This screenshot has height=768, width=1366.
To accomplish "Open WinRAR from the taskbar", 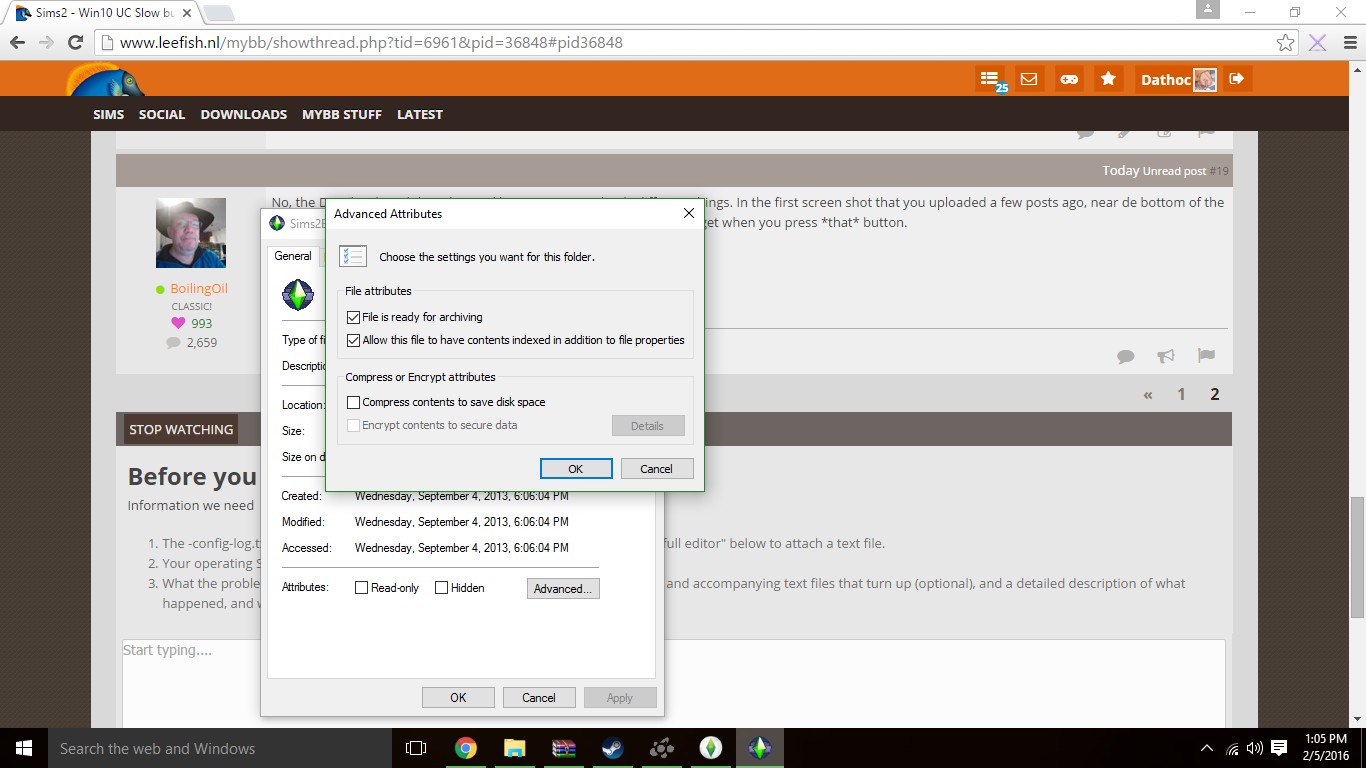I will tap(563, 748).
